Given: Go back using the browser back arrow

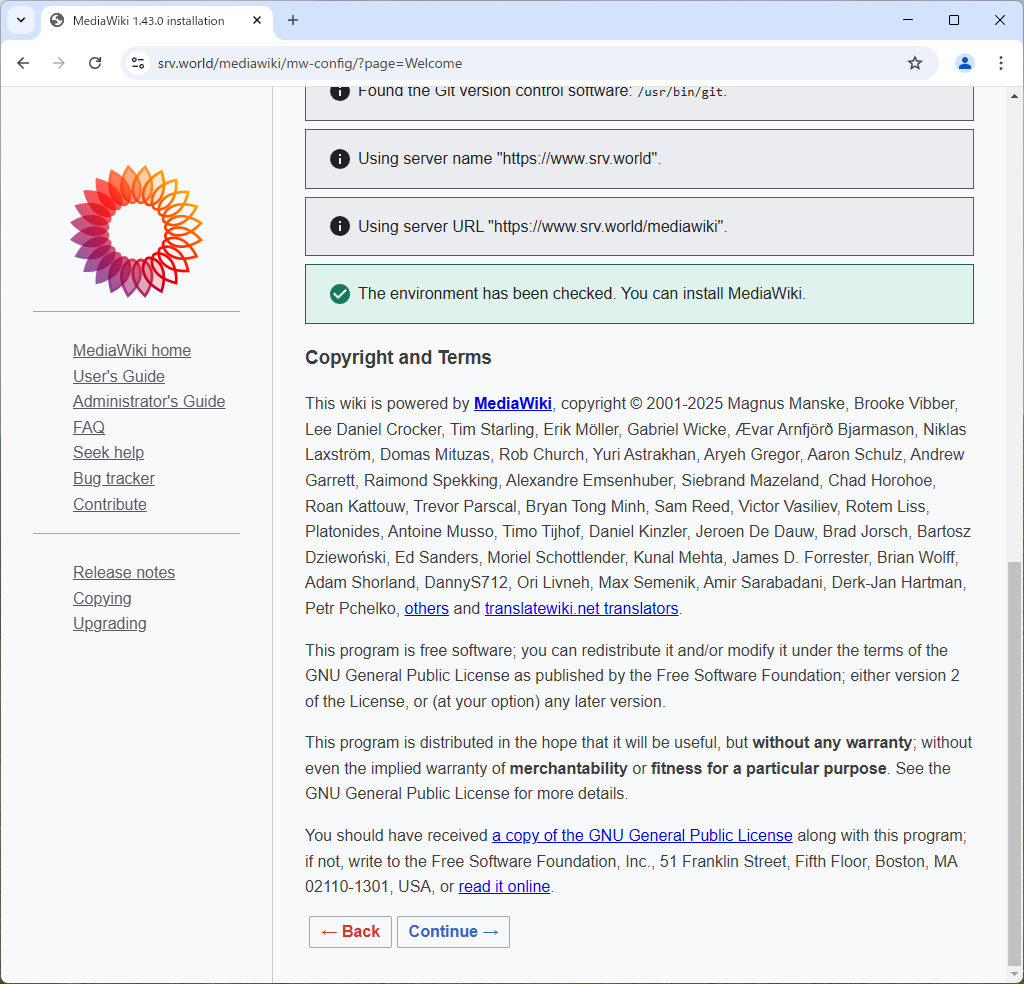Looking at the screenshot, I should pyautogui.click(x=24, y=63).
